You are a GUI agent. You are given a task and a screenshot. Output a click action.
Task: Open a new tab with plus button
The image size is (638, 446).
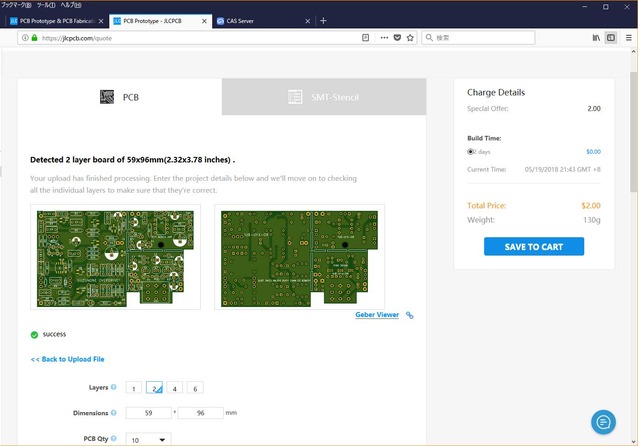tap(323, 21)
